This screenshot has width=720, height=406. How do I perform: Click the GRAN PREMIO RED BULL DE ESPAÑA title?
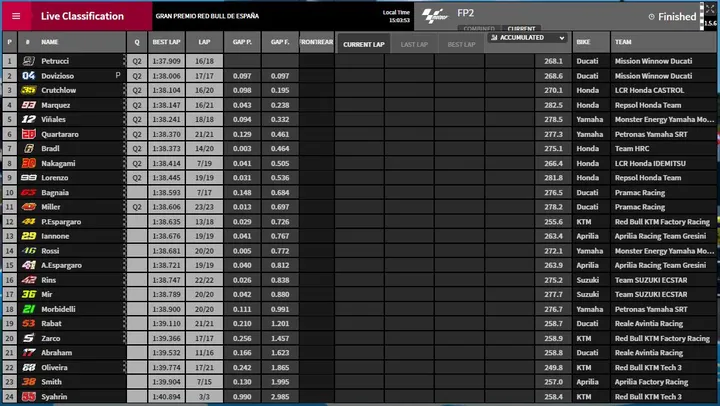[207, 16]
